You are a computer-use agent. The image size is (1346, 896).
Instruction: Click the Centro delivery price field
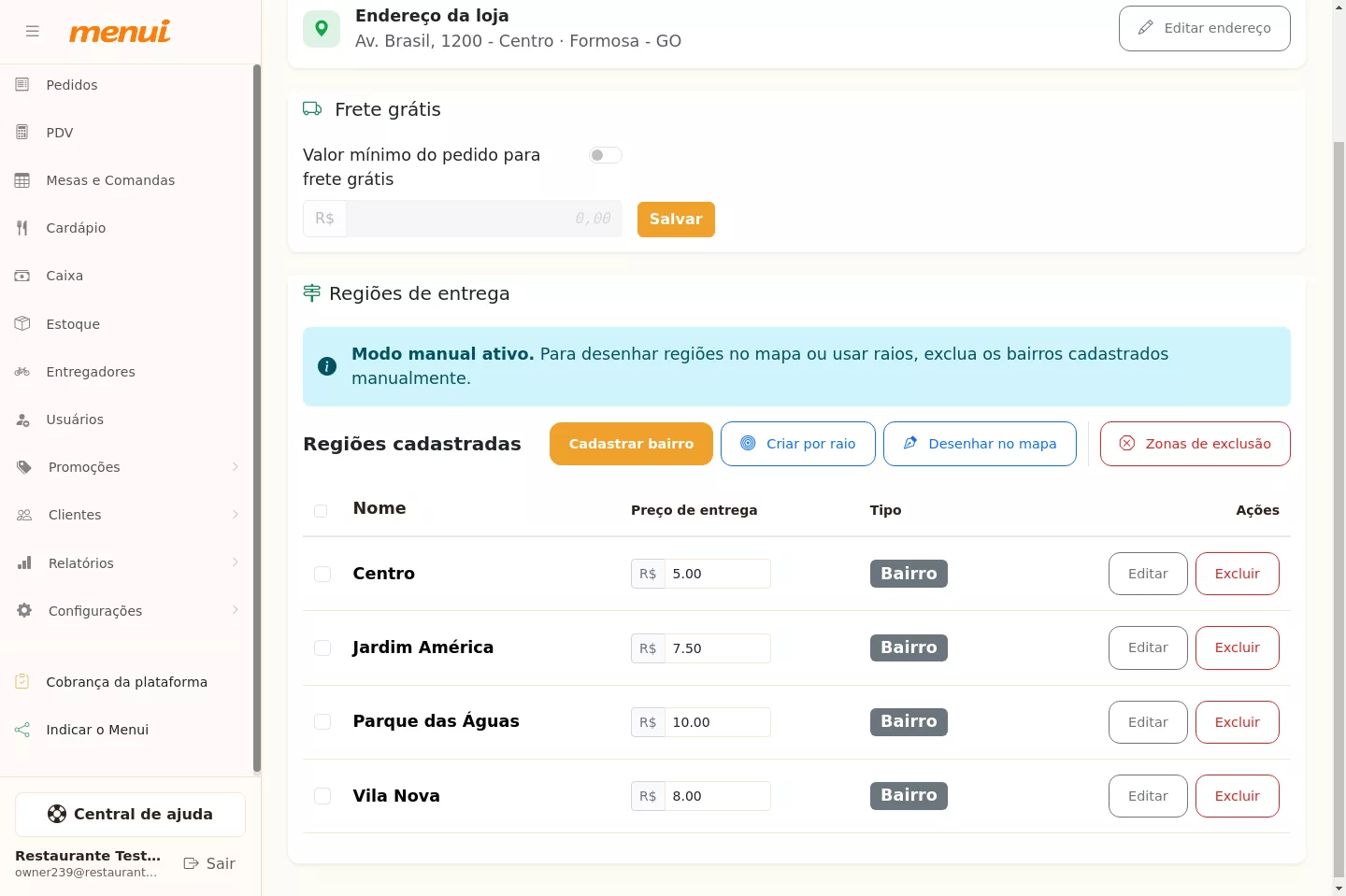click(717, 574)
